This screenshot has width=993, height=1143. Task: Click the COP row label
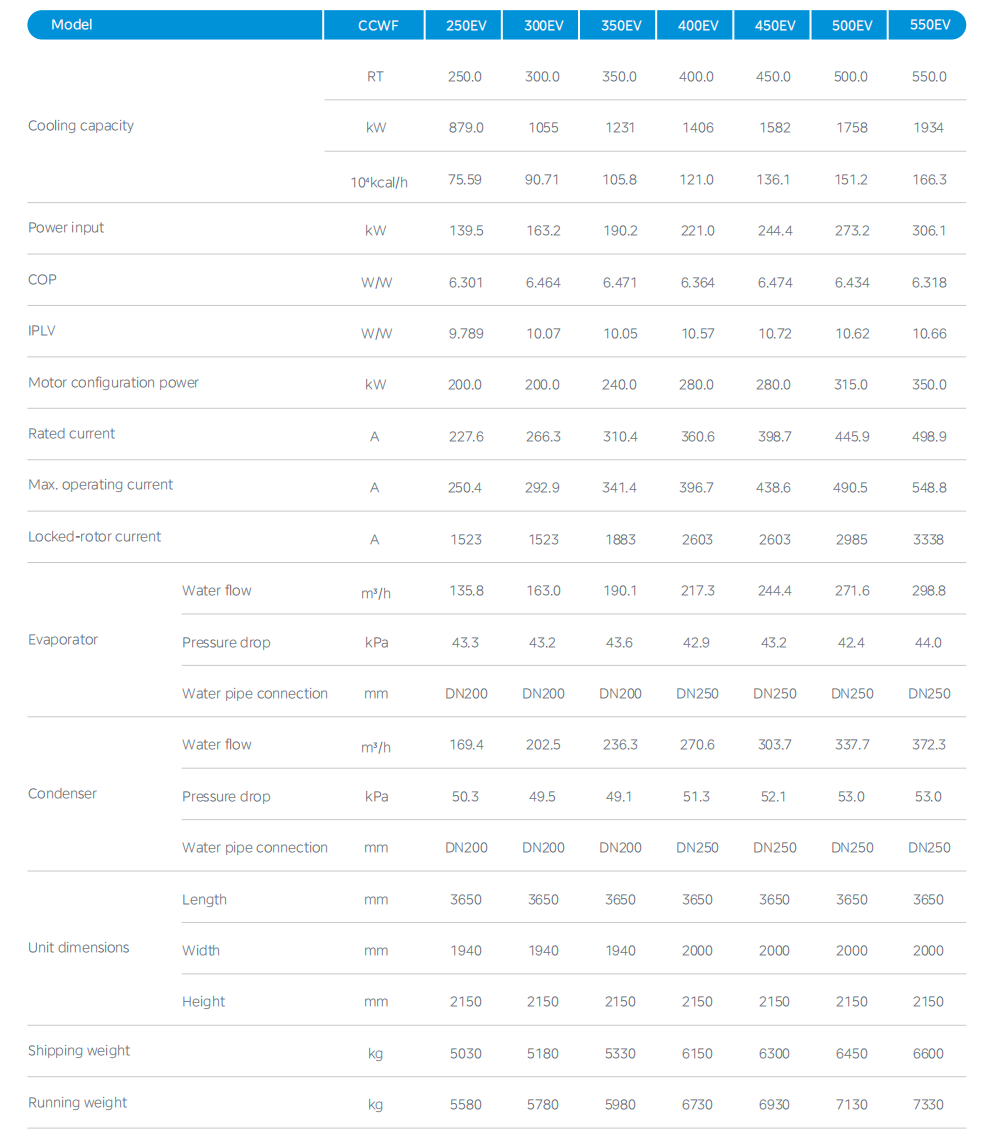(x=42, y=280)
